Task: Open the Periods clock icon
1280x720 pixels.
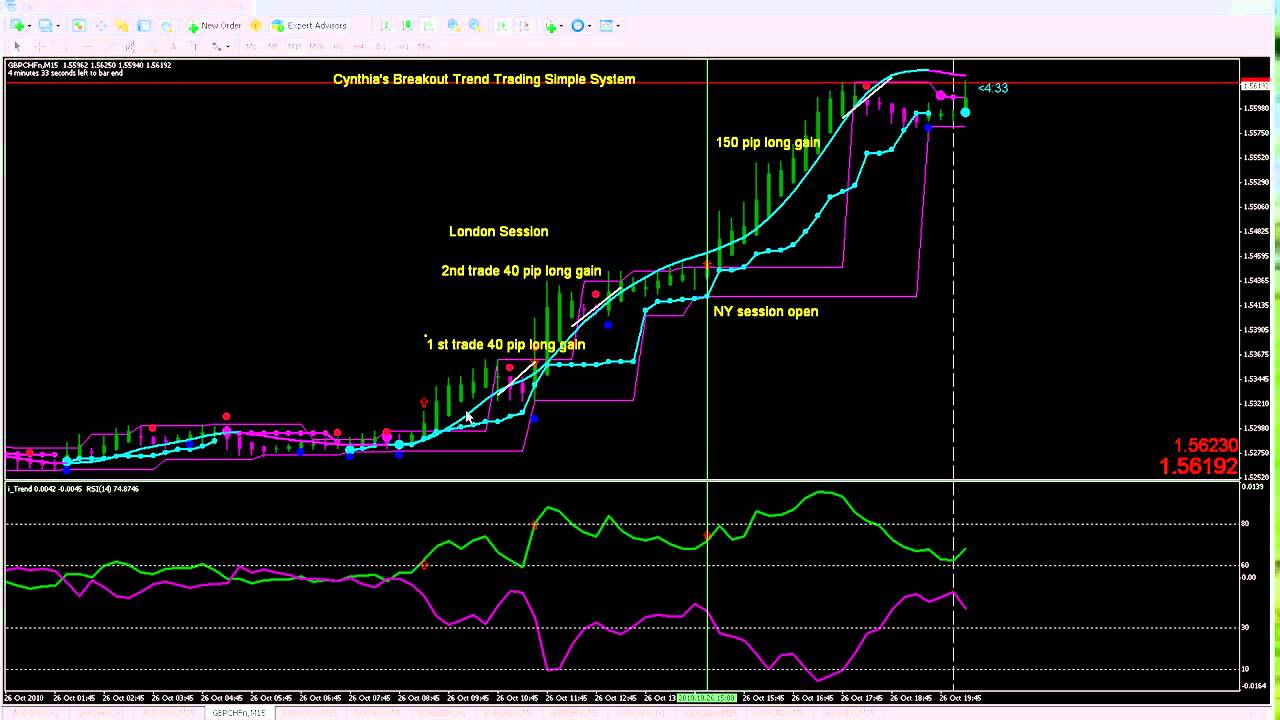Action: pyautogui.click(x=577, y=26)
